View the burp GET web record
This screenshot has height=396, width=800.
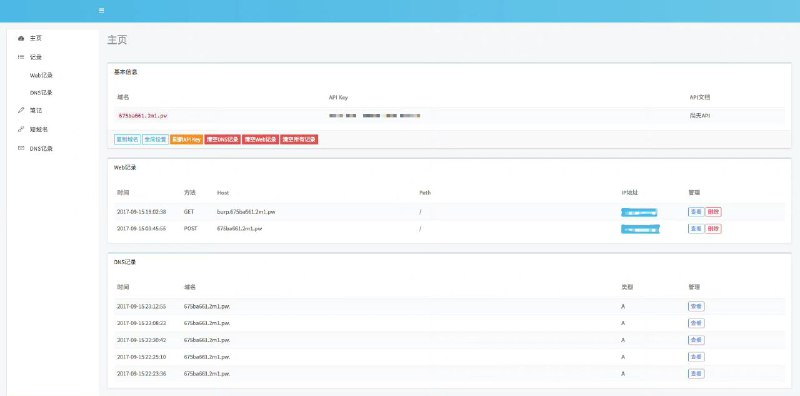(x=696, y=212)
